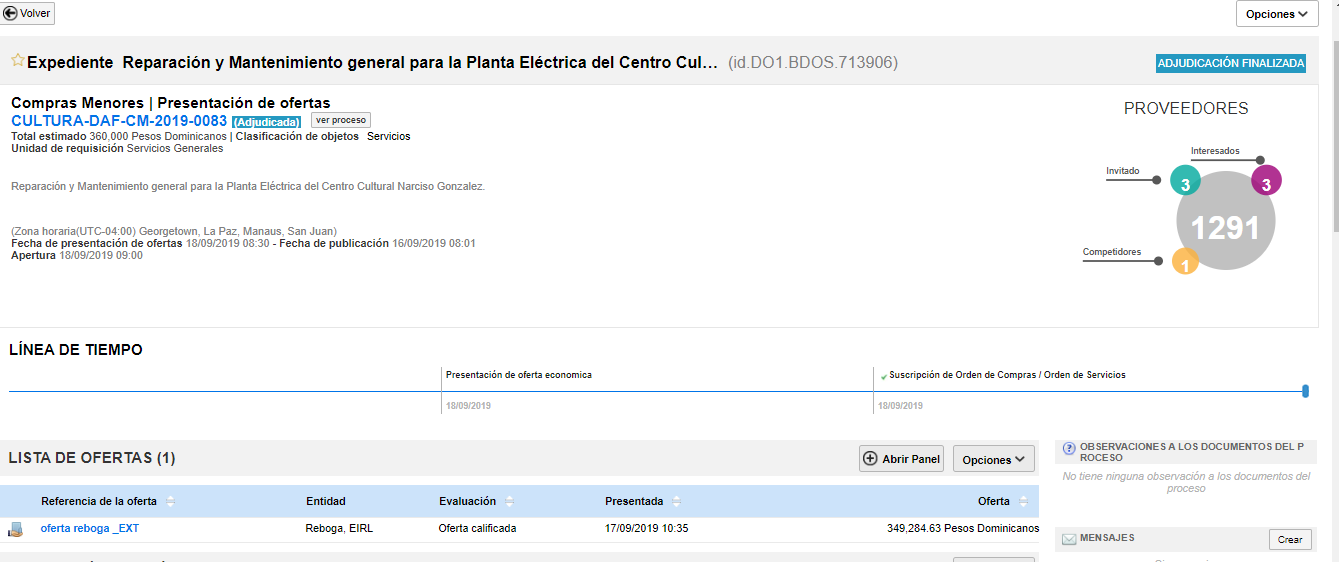Click the envelope icon beside Mensajes

coord(1069,539)
